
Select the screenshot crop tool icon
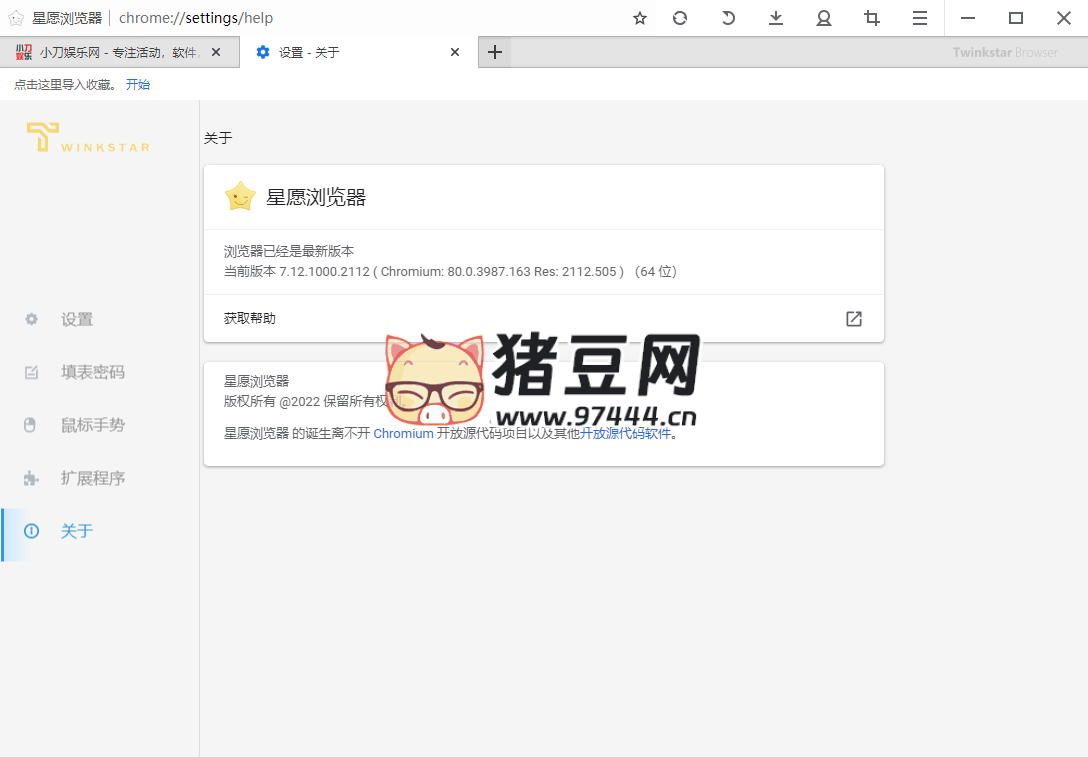872,18
